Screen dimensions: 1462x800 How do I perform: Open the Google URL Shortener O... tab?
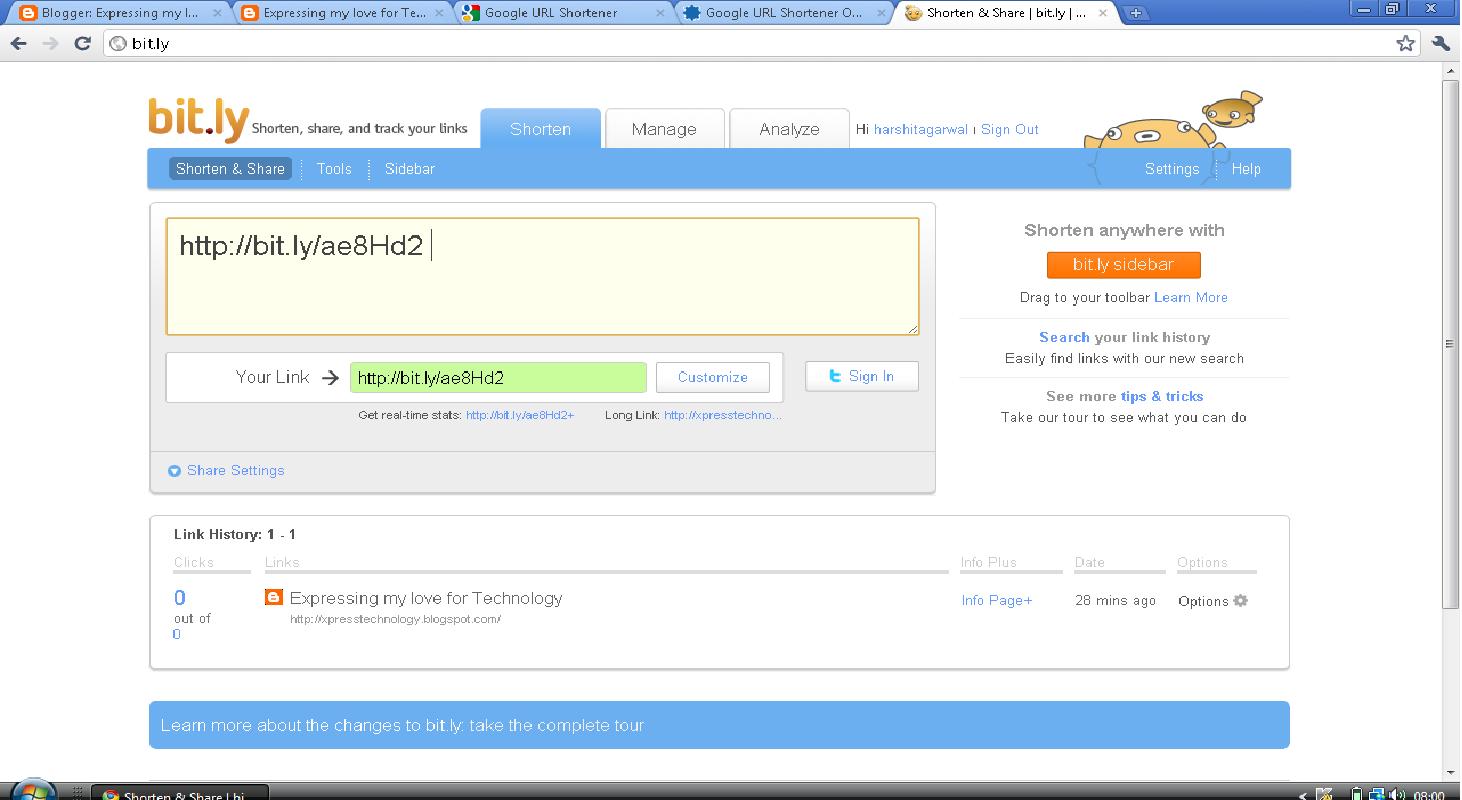783,13
